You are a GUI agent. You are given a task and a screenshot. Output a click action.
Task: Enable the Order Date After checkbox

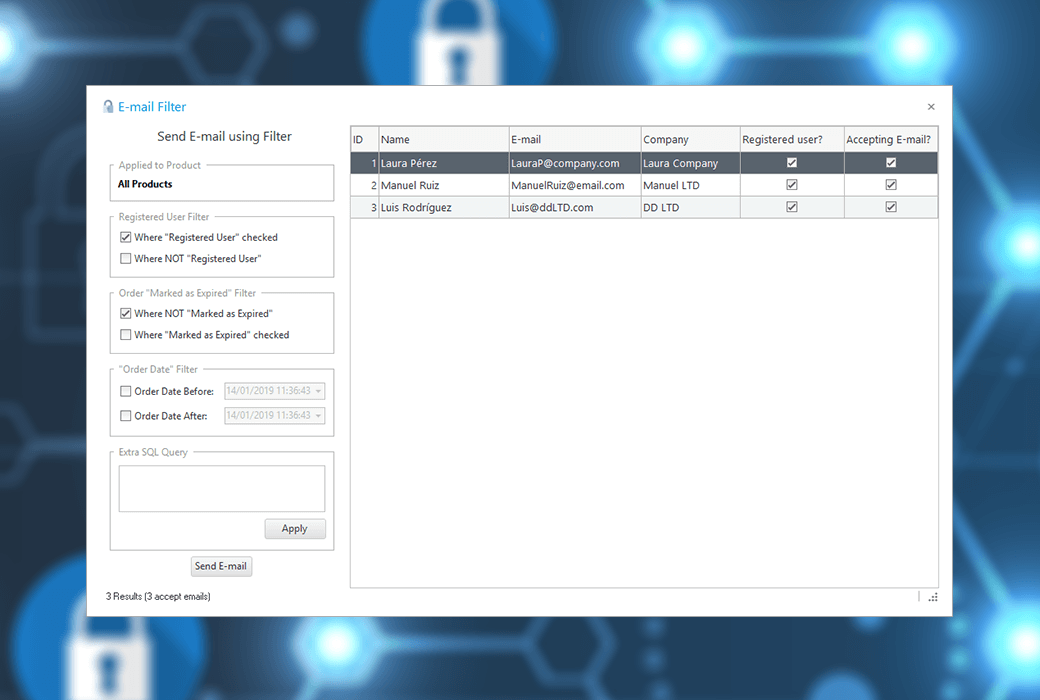click(126, 416)
